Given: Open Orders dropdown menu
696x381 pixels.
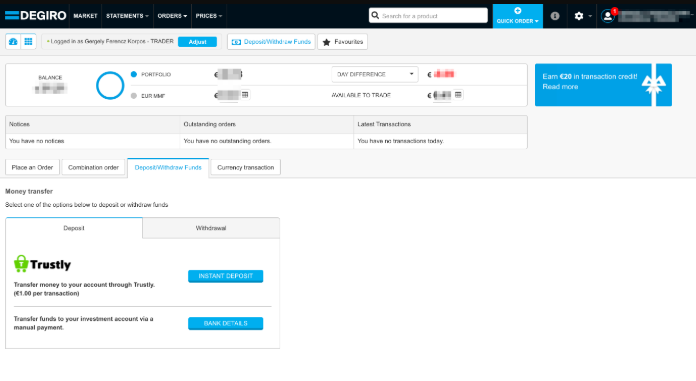Looking at the screenshot, I should pyautogui.click(x=172, y=16).
